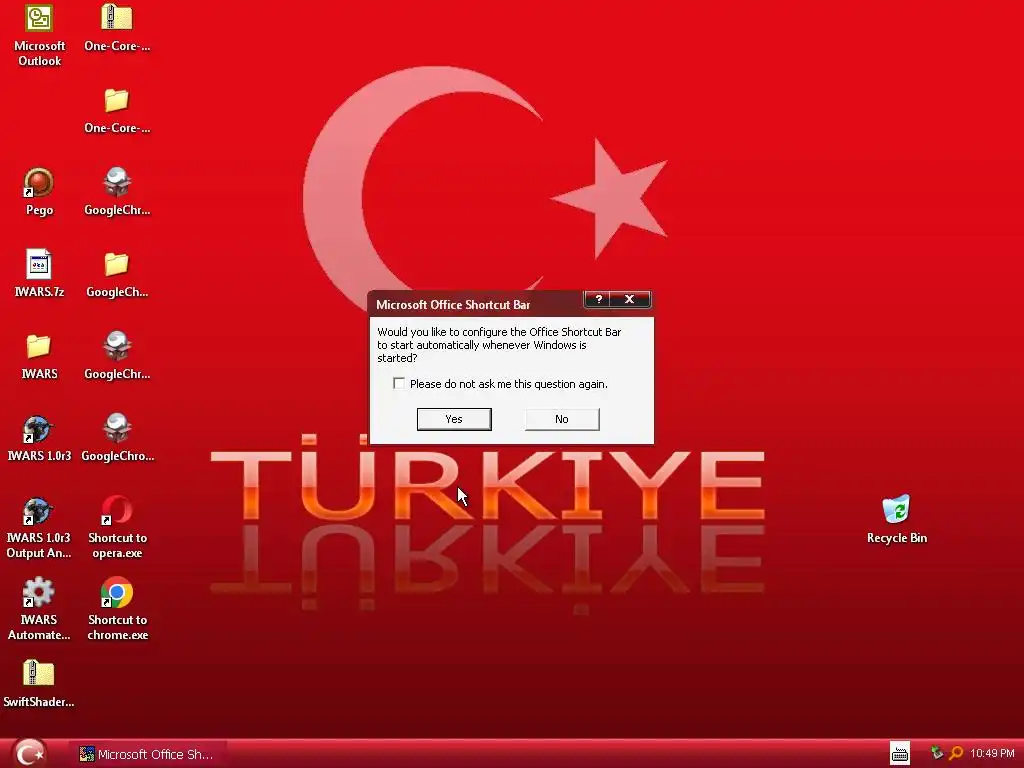Click the Safely Remove Hardware tray icon

click(937, 753)
